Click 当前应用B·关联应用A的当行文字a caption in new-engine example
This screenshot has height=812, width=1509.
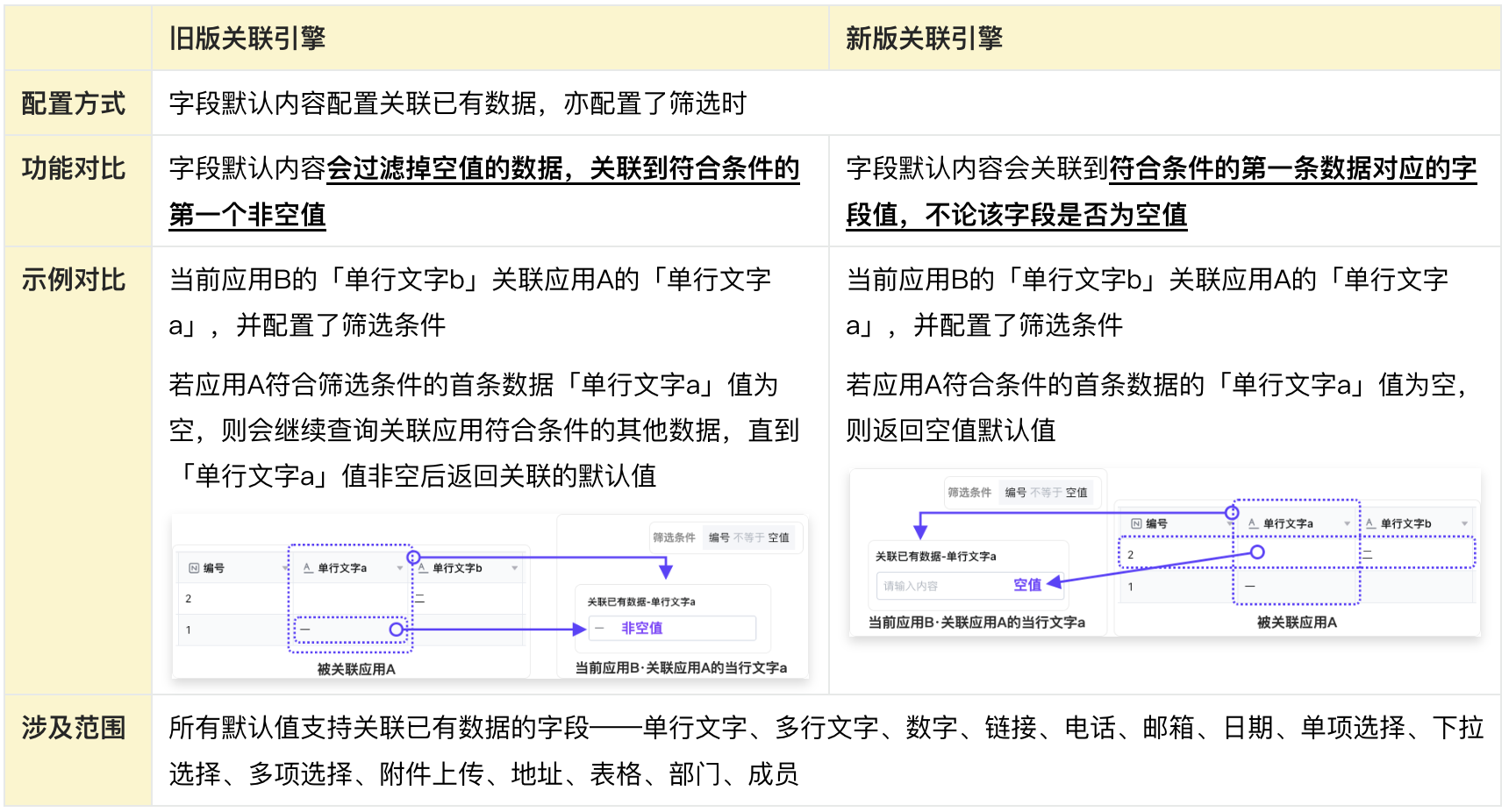tap(976, 623)
